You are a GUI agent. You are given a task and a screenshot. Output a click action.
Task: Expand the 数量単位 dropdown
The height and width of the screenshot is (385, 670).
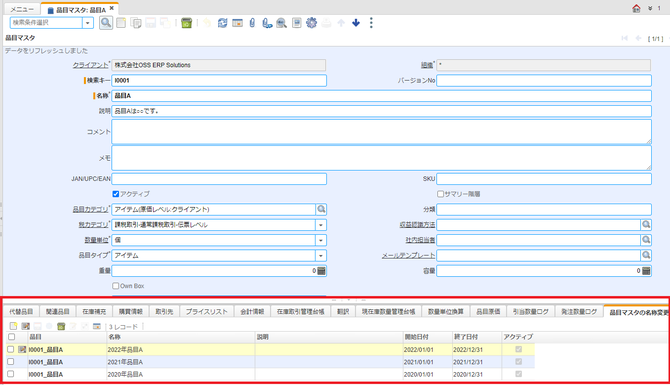pyautogui.click(x=321, y=240)
